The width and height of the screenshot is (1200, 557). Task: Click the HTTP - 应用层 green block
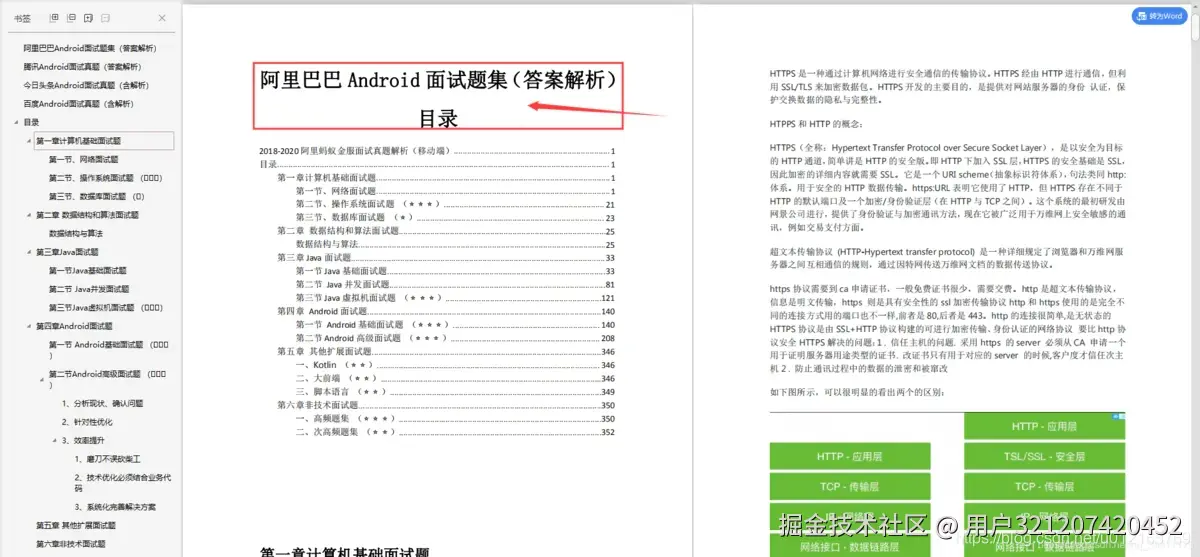pyautogui.click(x=849, y=457)
